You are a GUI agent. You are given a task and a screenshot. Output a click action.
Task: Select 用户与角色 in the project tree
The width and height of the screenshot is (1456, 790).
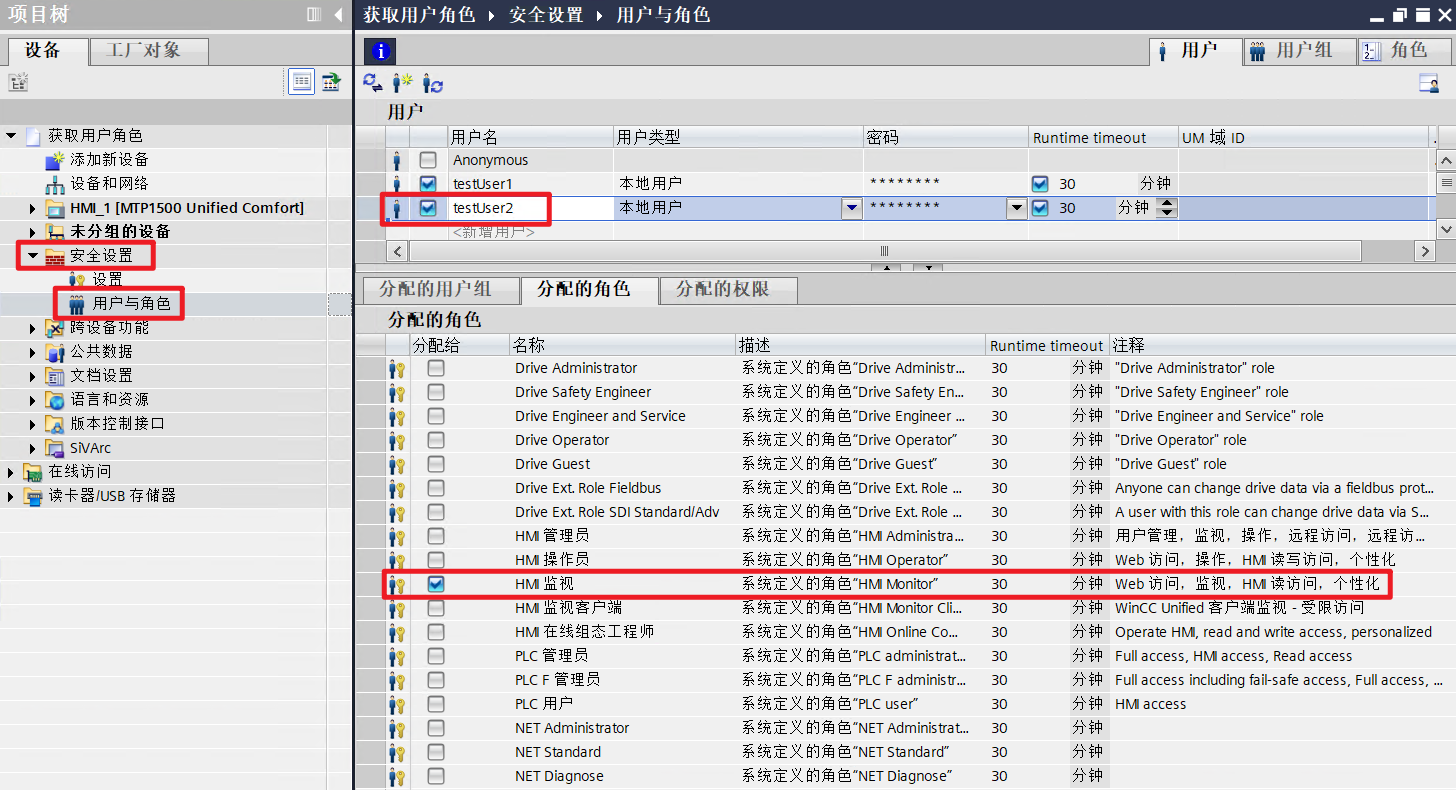tap(131, 303)
